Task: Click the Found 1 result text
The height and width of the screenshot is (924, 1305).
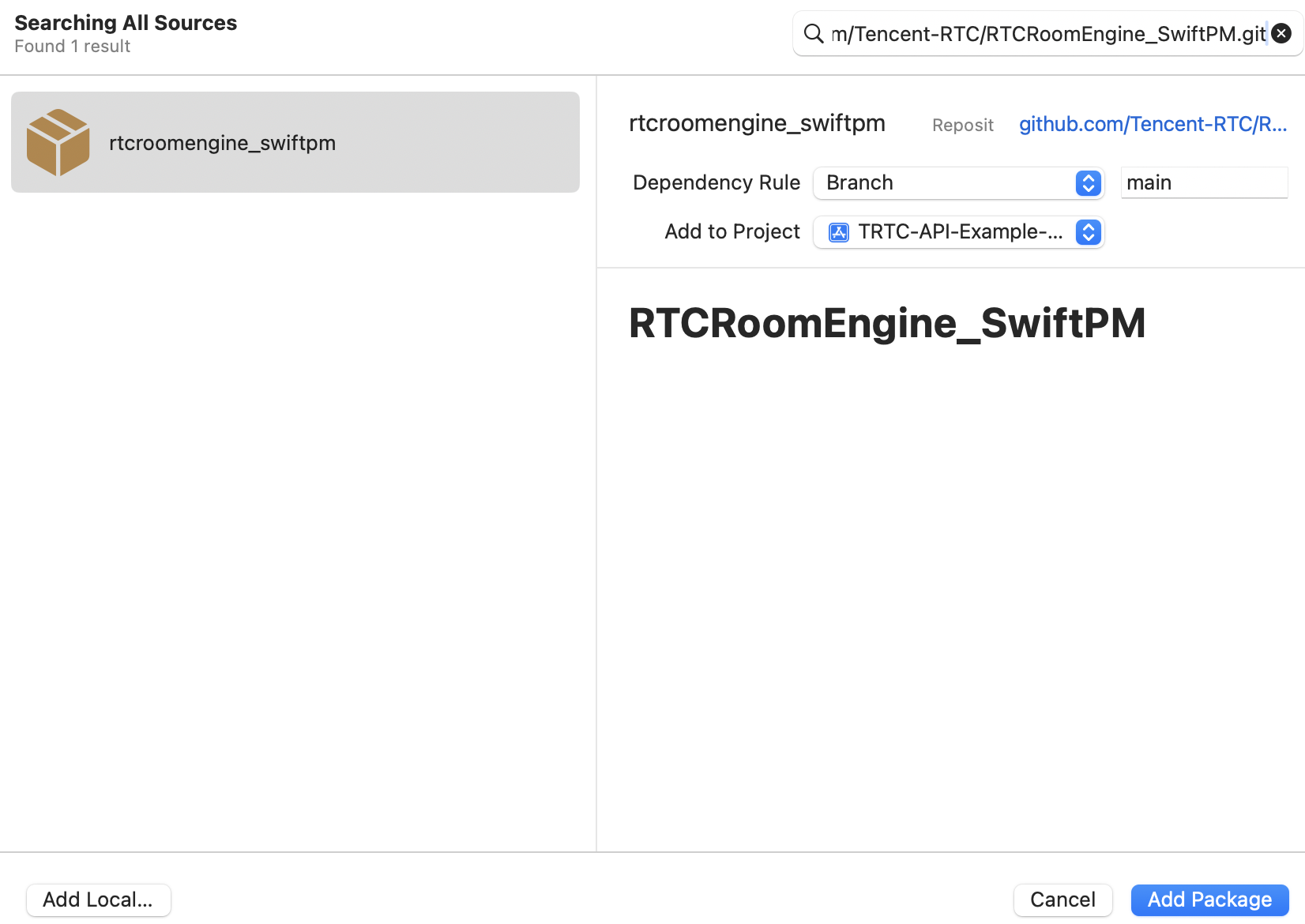Action: click(x=73, y=47)
